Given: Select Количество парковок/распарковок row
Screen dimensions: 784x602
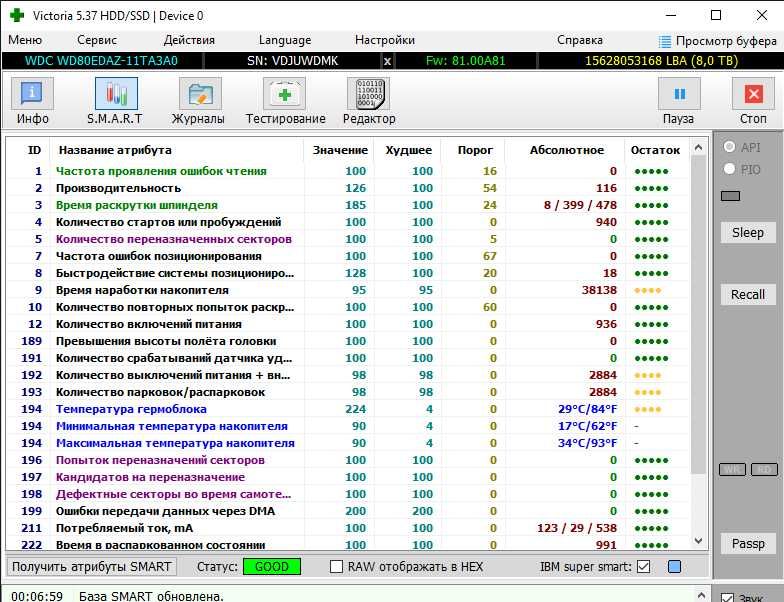Looking at the screenshot, I should coord(348,392).
